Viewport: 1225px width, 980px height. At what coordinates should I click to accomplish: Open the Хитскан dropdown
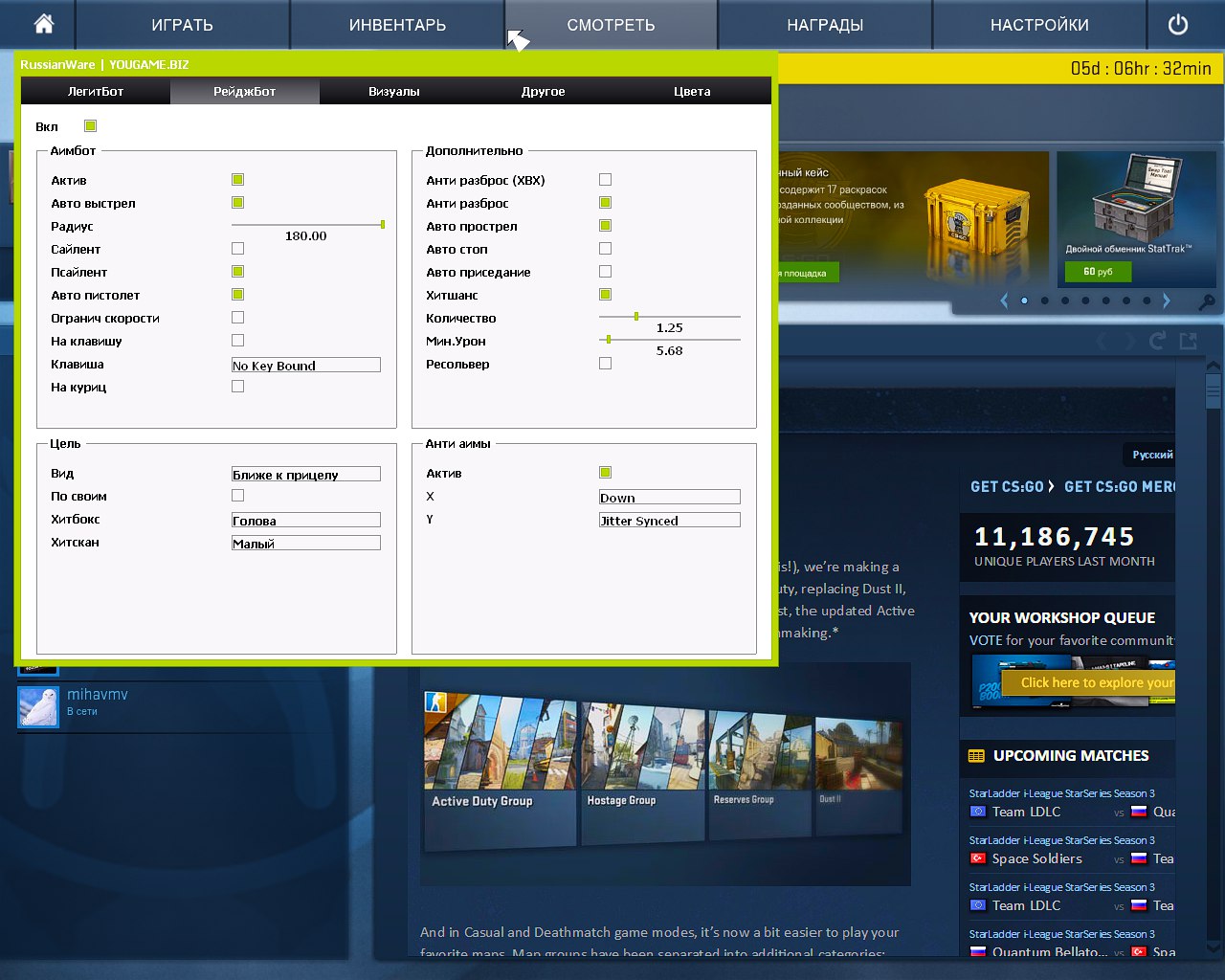coord(306,543)
